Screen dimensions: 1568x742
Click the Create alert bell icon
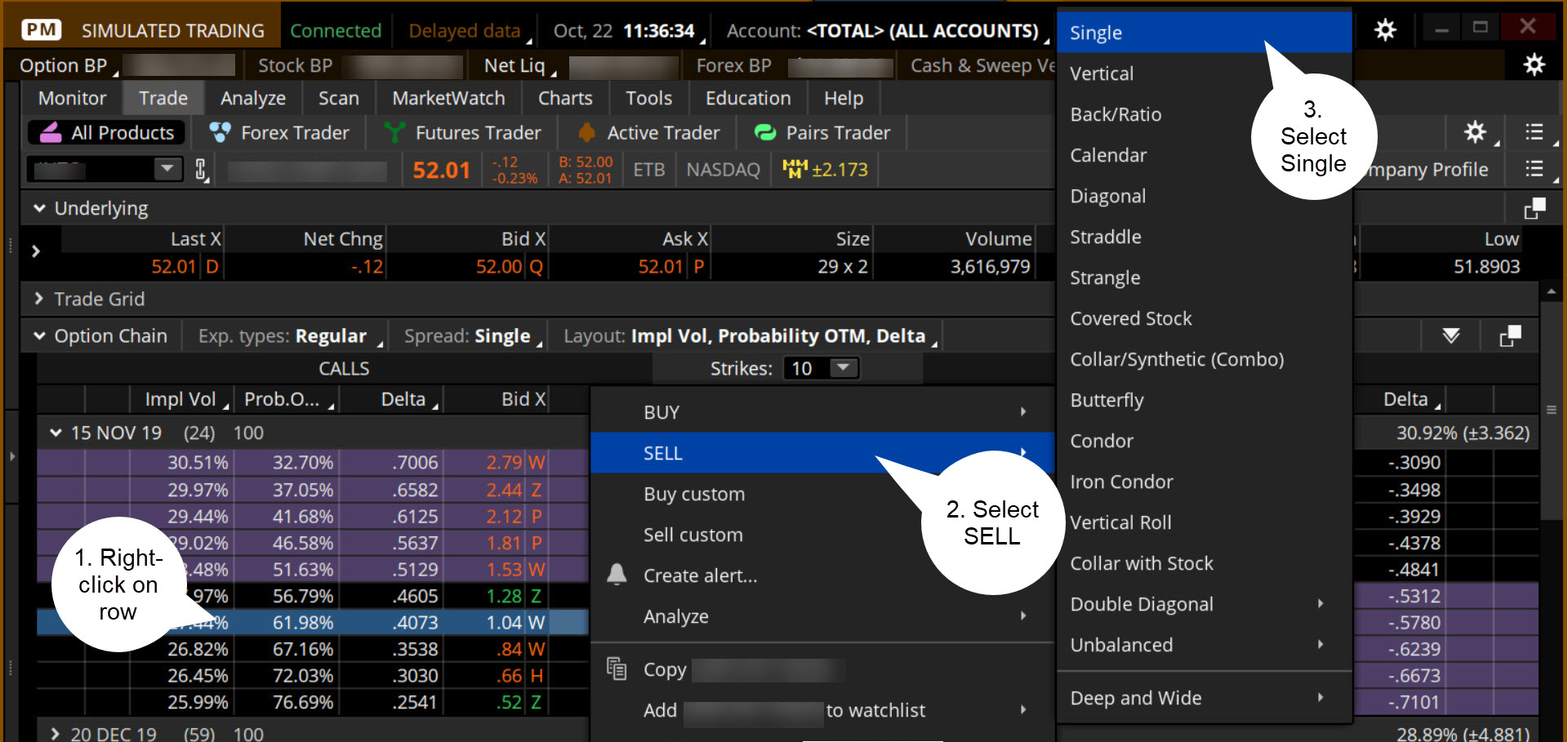[x=617, y=575]
